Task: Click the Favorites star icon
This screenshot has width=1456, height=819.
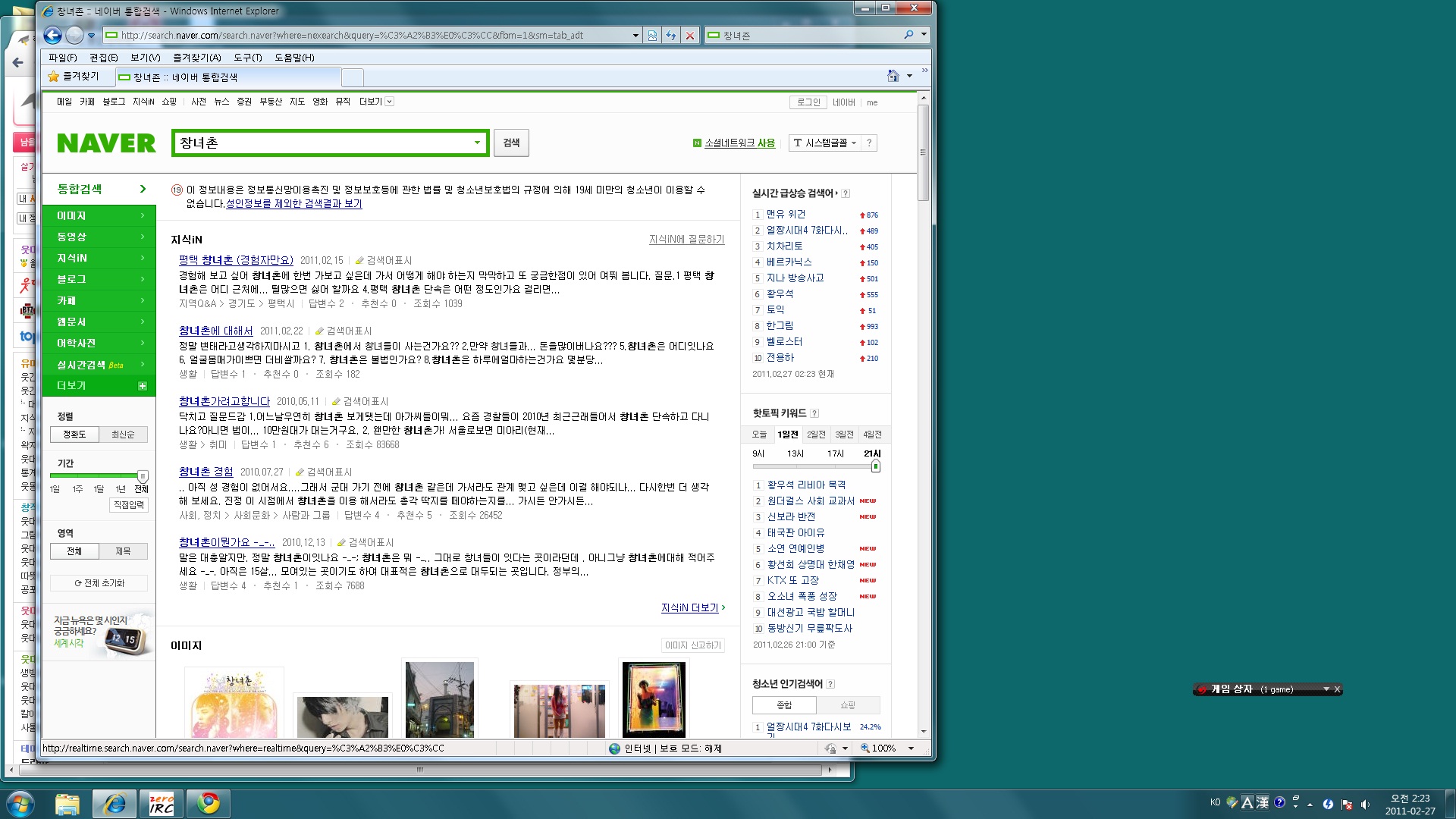Action: coord(53,77)
